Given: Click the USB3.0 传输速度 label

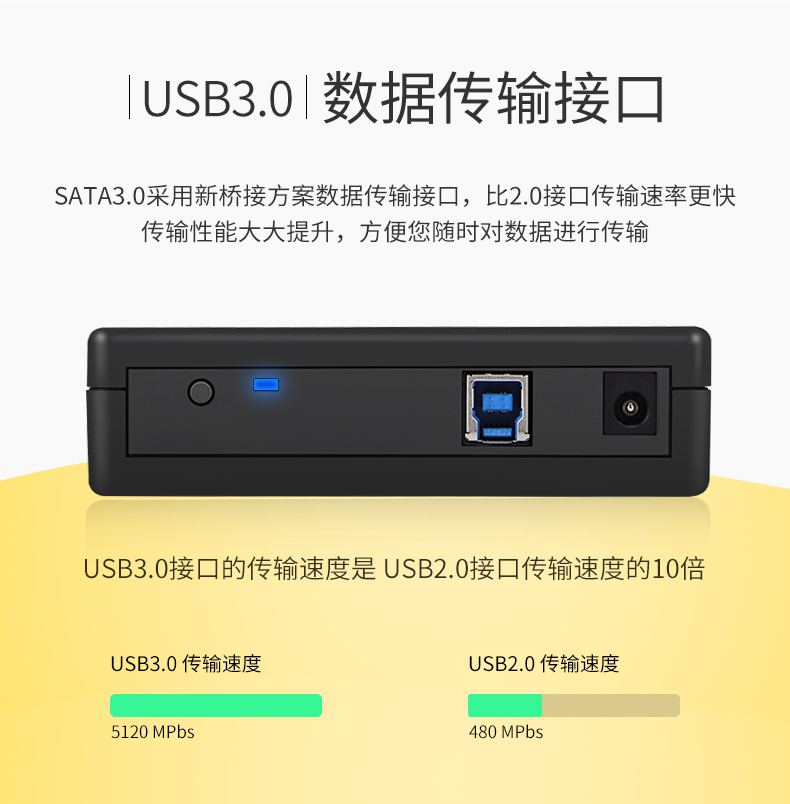Looking at the screenshot, I should 186,664.
